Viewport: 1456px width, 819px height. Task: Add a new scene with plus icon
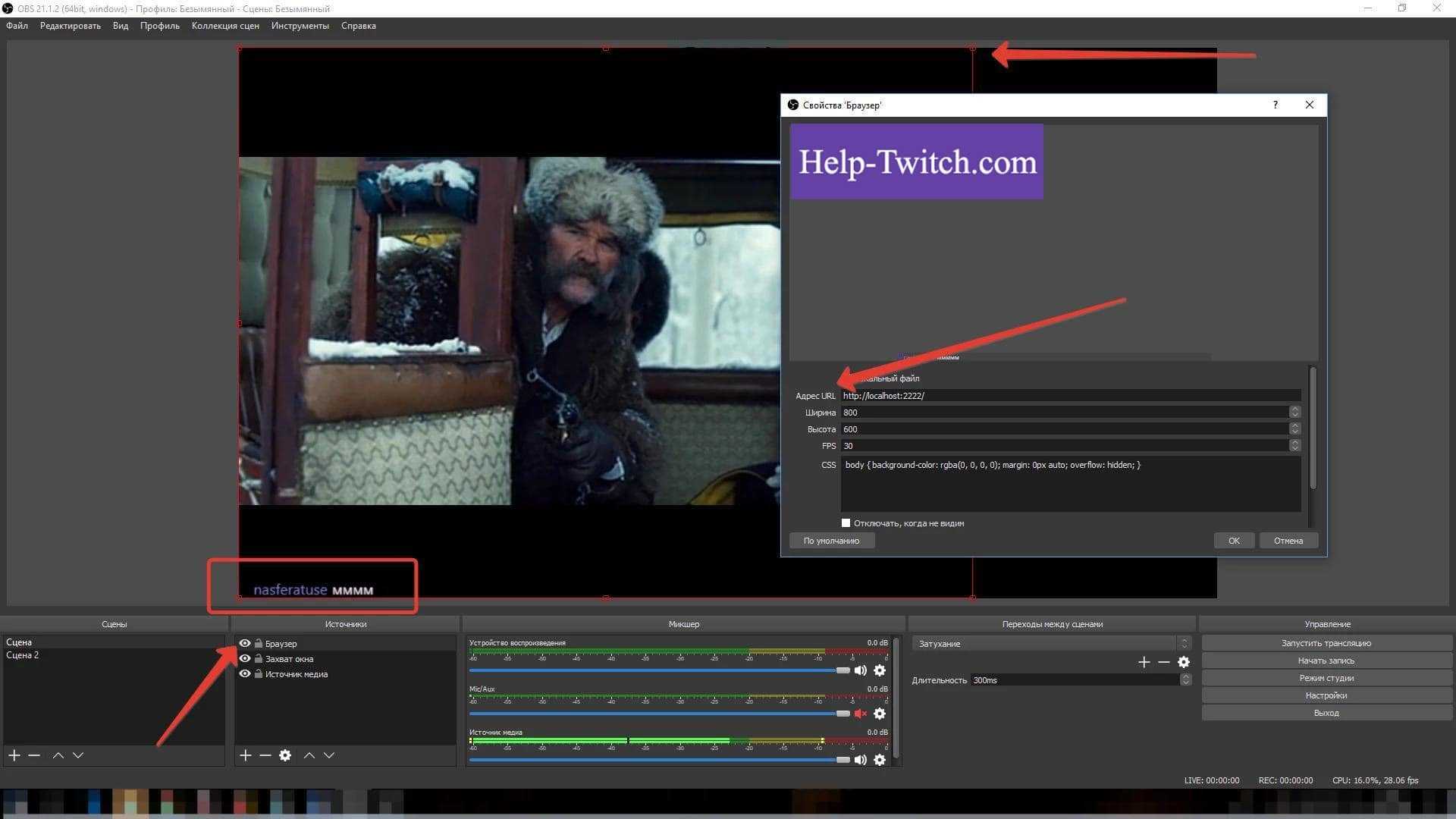coord(14,755)
